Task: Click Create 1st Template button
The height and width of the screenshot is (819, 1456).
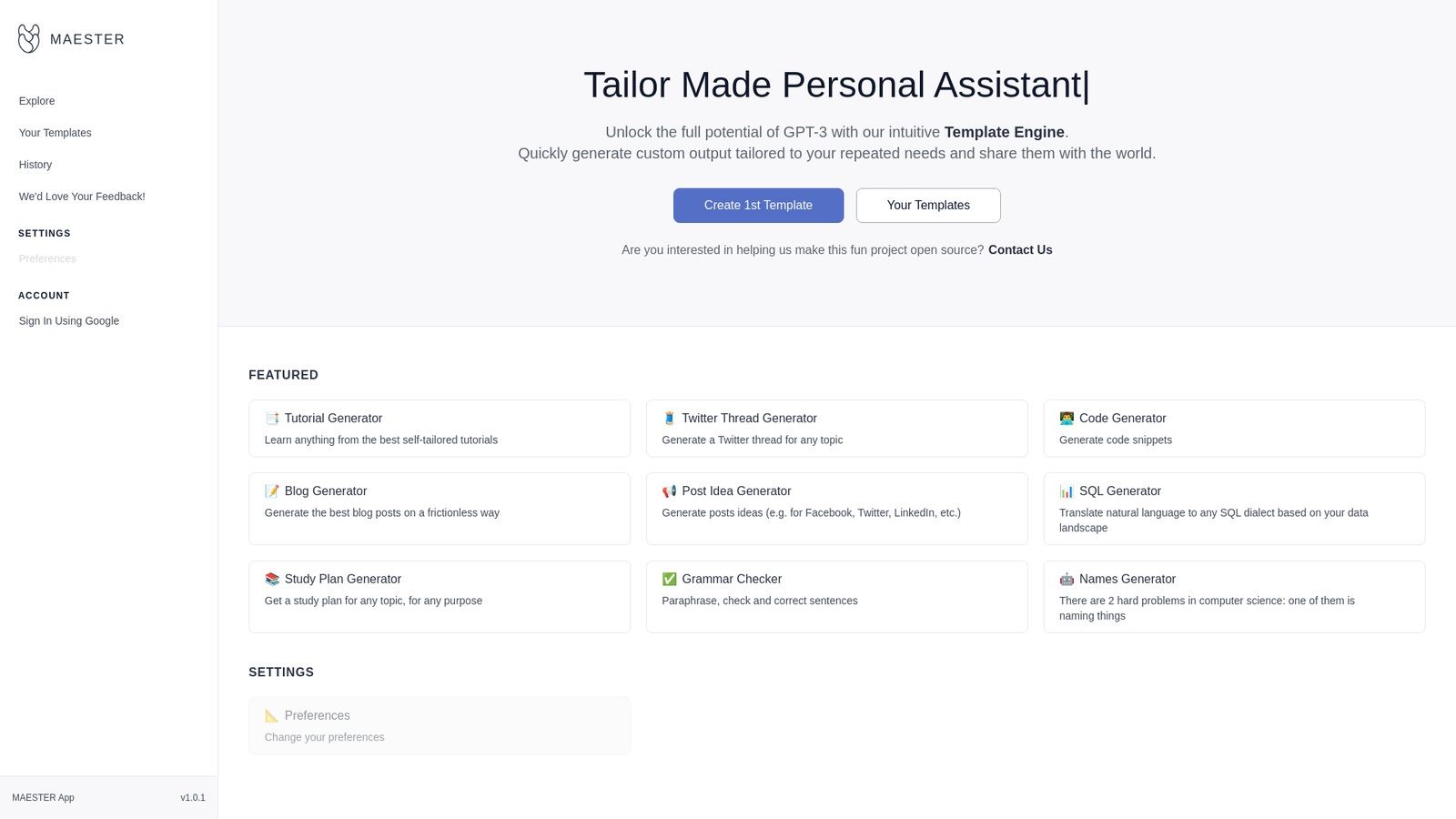Action: point(758,206)
